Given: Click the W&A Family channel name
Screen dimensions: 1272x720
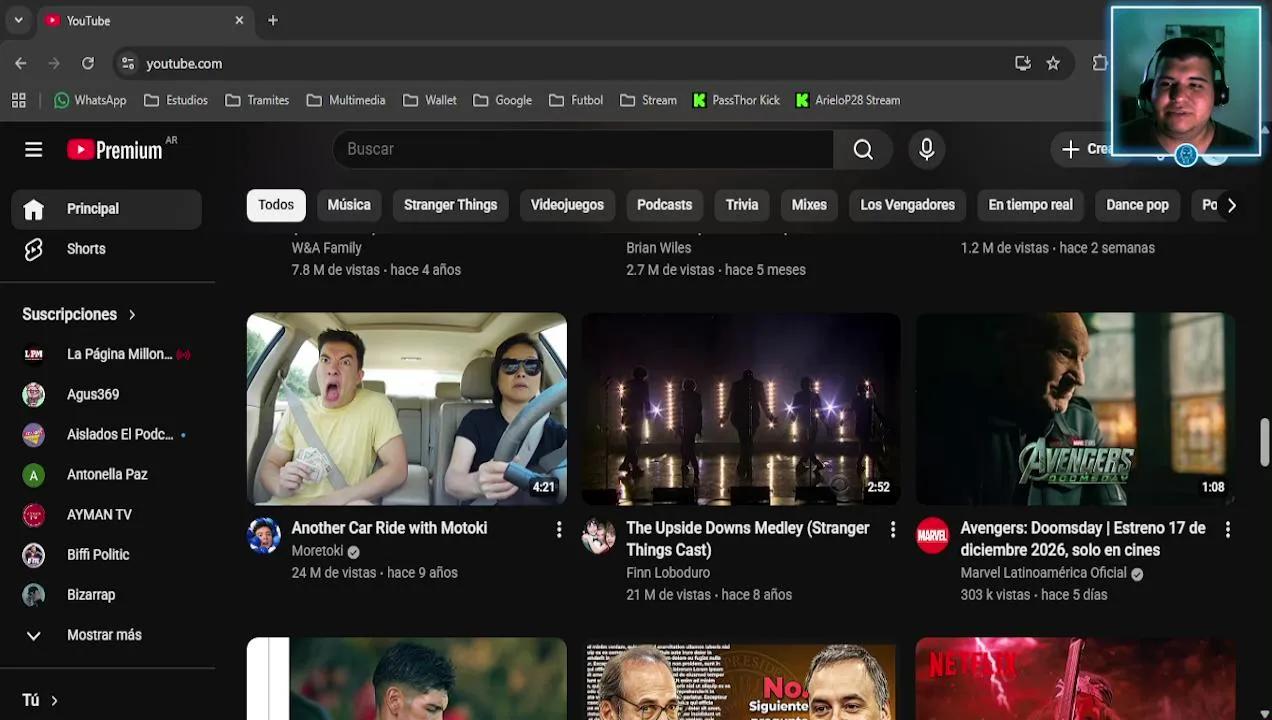Looking at the screenshot, I should pyautogui.click(x=326, y=248).
